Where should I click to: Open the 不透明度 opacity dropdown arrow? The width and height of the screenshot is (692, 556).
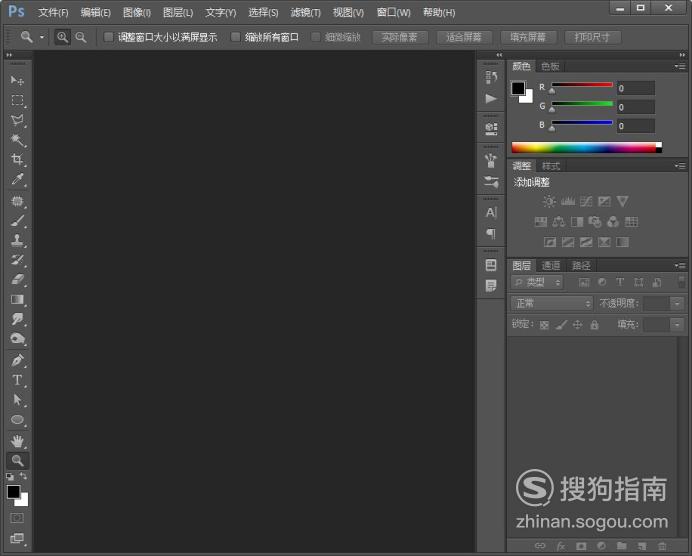[x=677, y=304]
